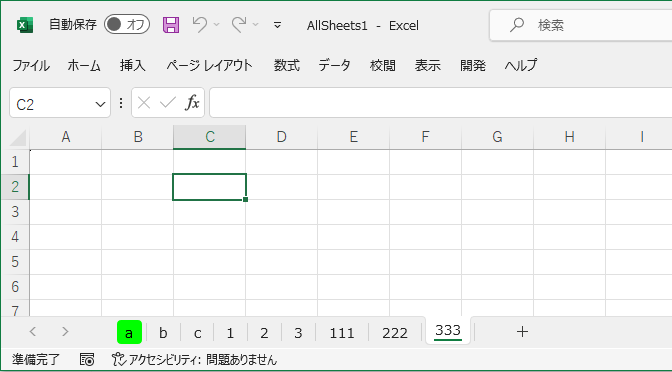672x372 pixels.
Task: Select row 4 header
Action: 15,237
